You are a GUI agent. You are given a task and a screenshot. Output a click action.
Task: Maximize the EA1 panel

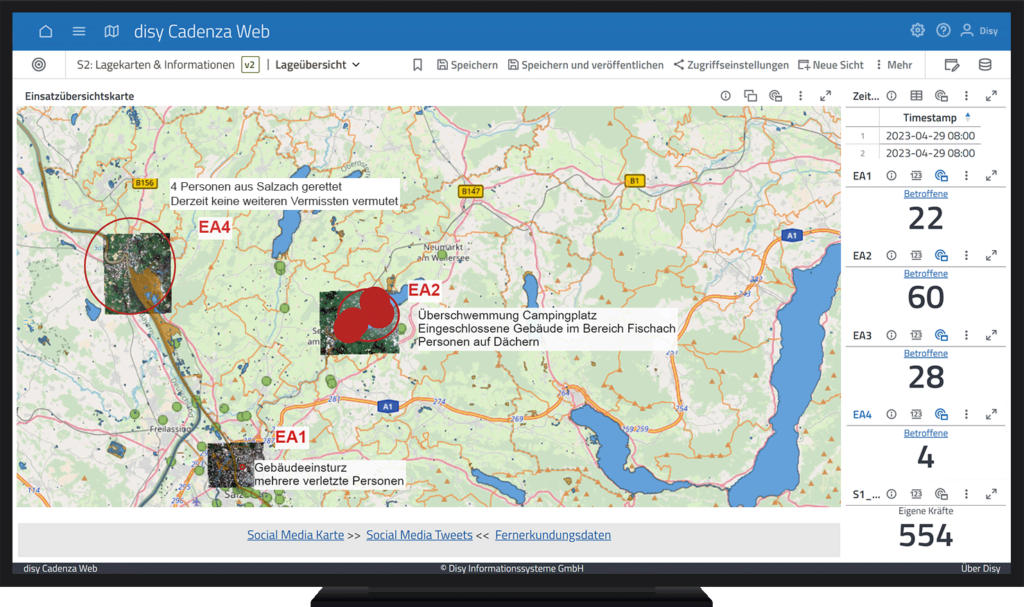(x=991, y=175)
